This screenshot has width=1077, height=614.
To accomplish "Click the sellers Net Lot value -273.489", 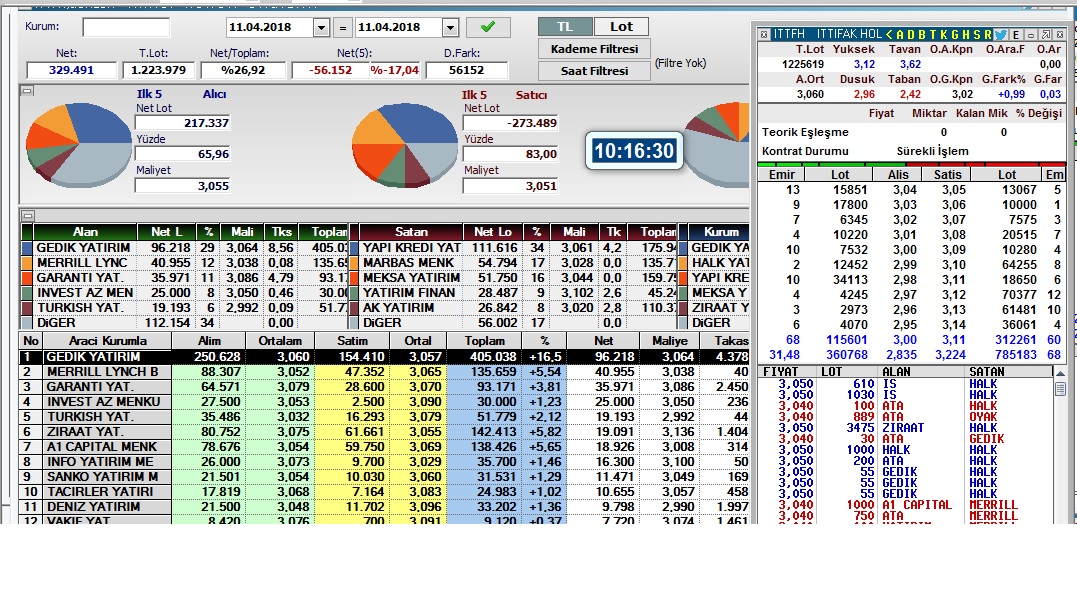I will [x=510, y=123].
